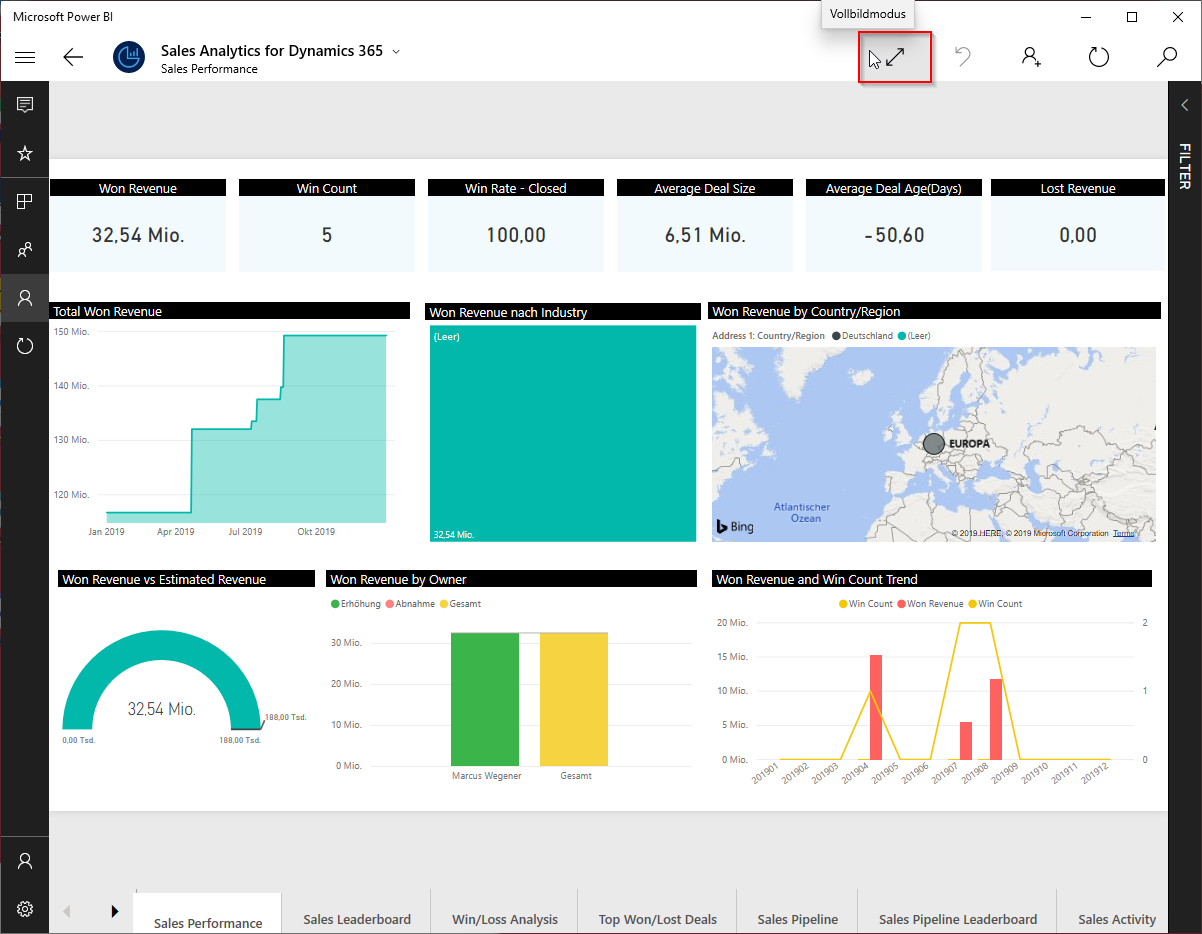Click green Marcus Wegener bar
Viewport: 1202px width, 934px height.
click(485, 698)
